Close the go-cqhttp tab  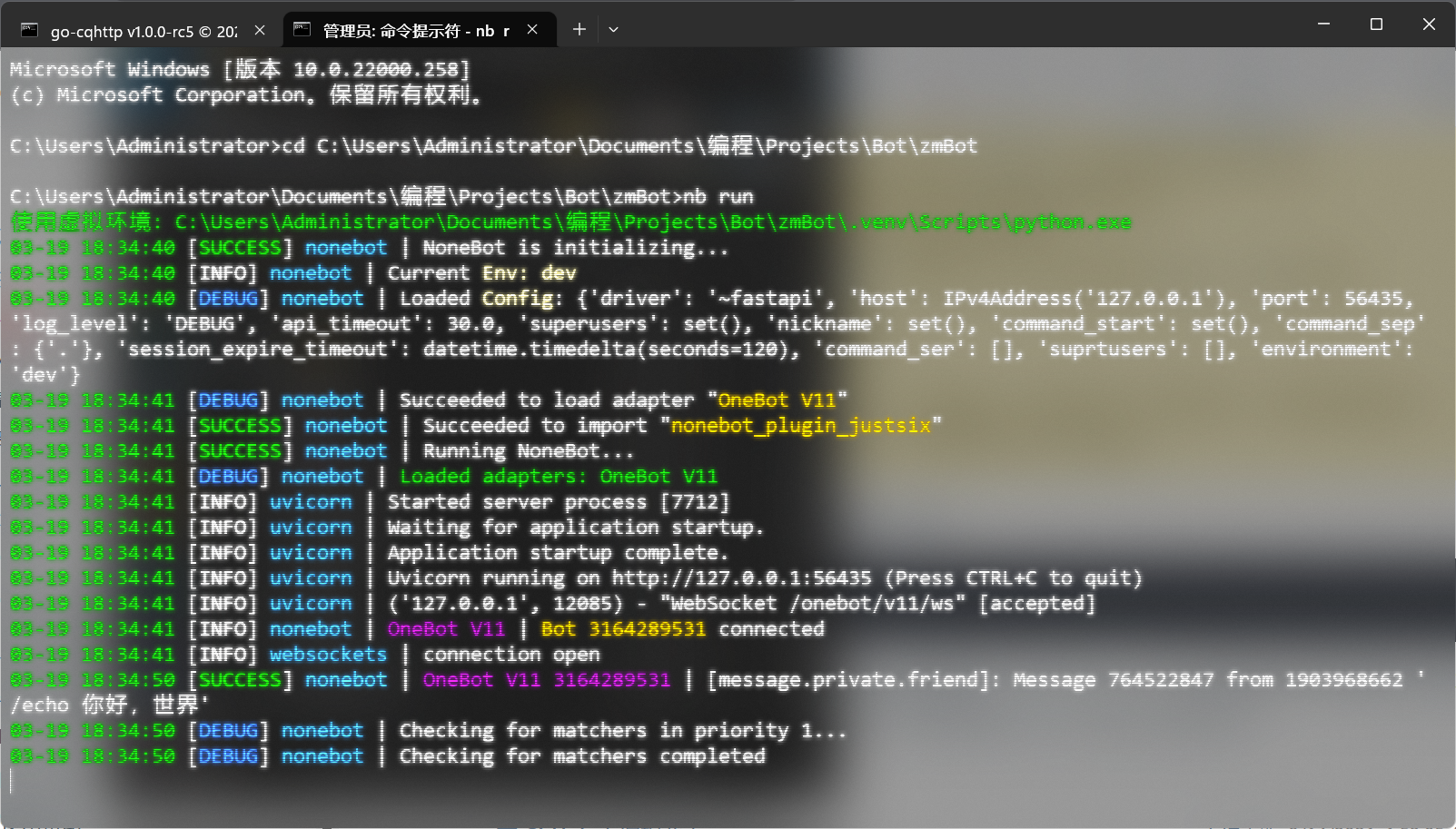[x=260, y=29]
